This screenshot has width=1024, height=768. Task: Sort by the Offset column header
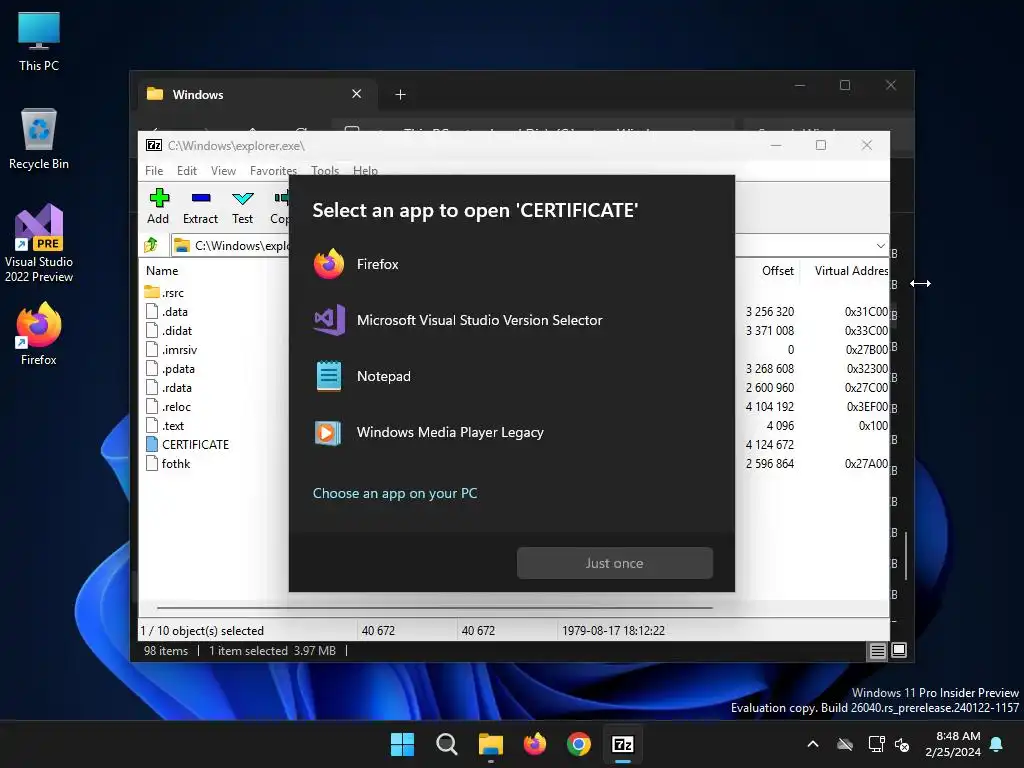tap(777, 270)
